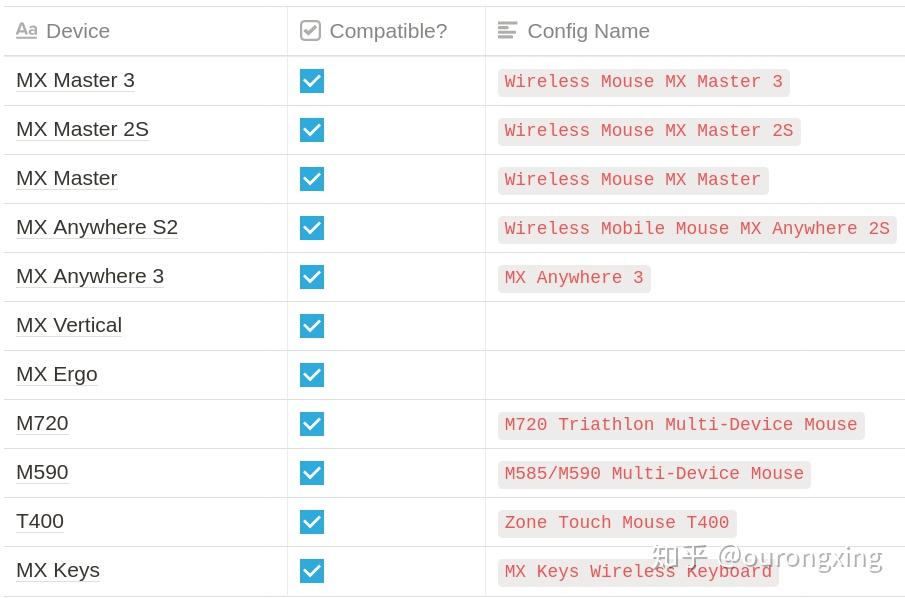Open the MX Master 2S device page
Image resolution: width=905 pixels, height=598 pixels.
[82, 129]
